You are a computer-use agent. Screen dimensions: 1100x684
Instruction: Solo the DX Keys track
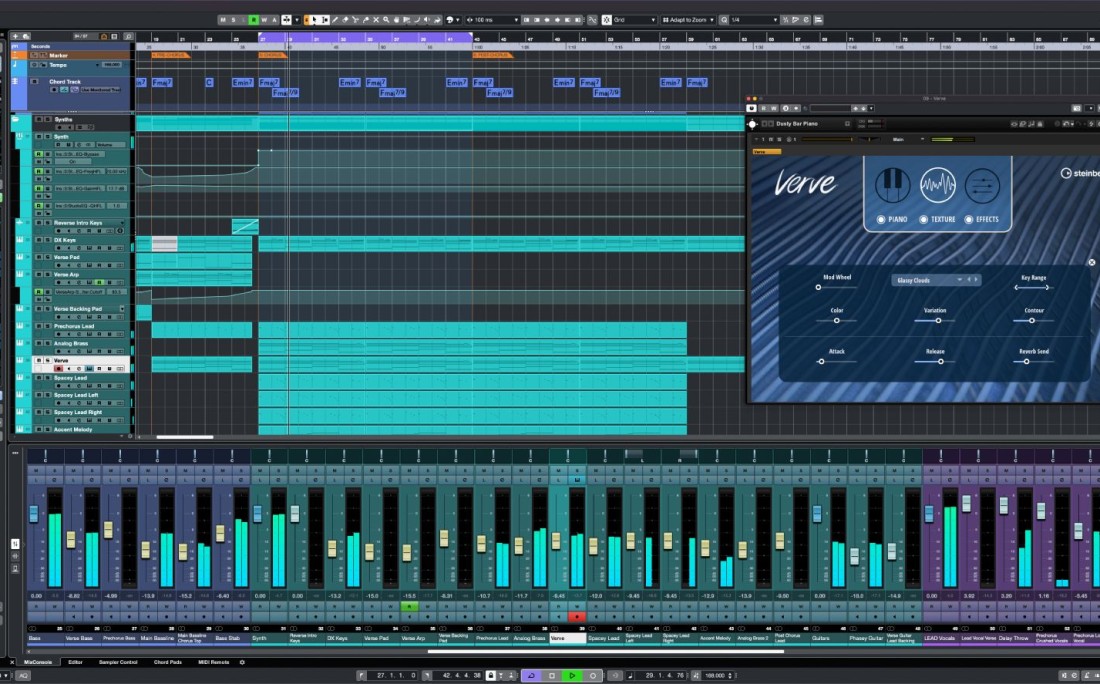click(48, 240)
